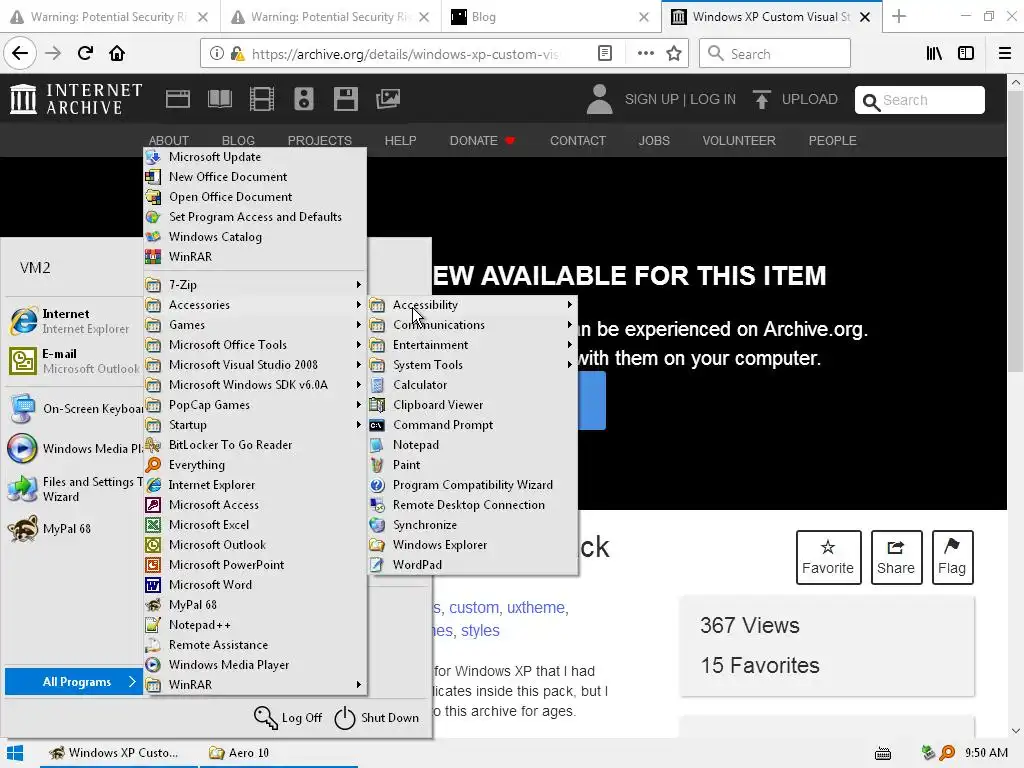Toggle Firefox sidebar view
This screenshot has height=768, width=1024.
[966, 54]
